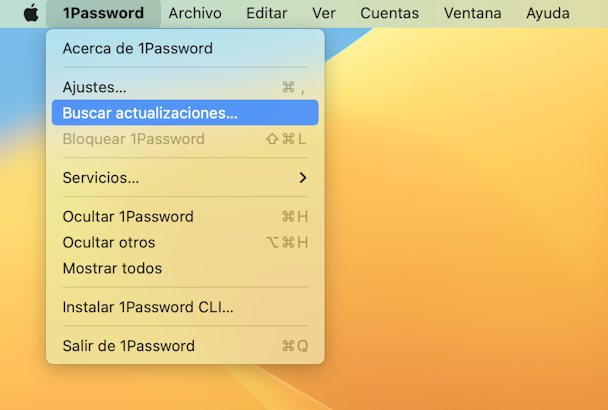
Task: Choose Instalar 1Password CLI…
Action: pyautogui.click(x=185, y=307)
